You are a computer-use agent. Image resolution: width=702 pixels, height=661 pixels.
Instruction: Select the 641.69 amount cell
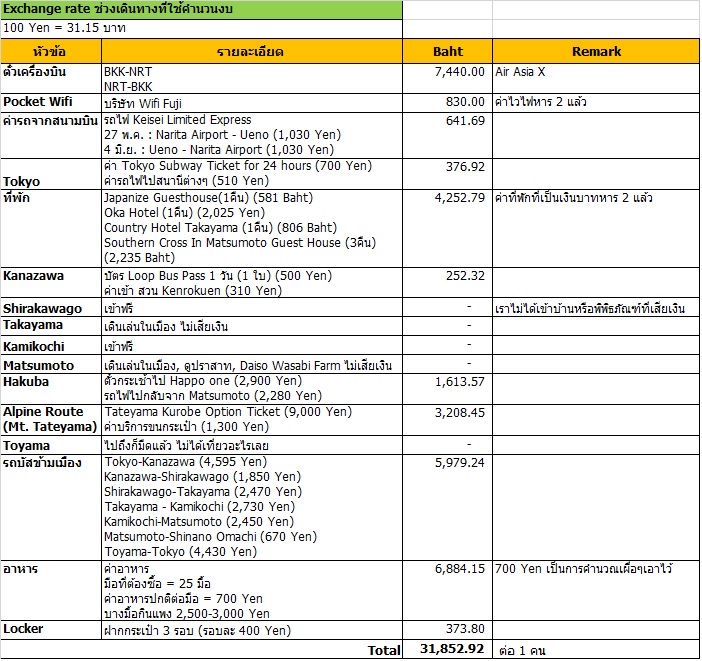(447, 135)
